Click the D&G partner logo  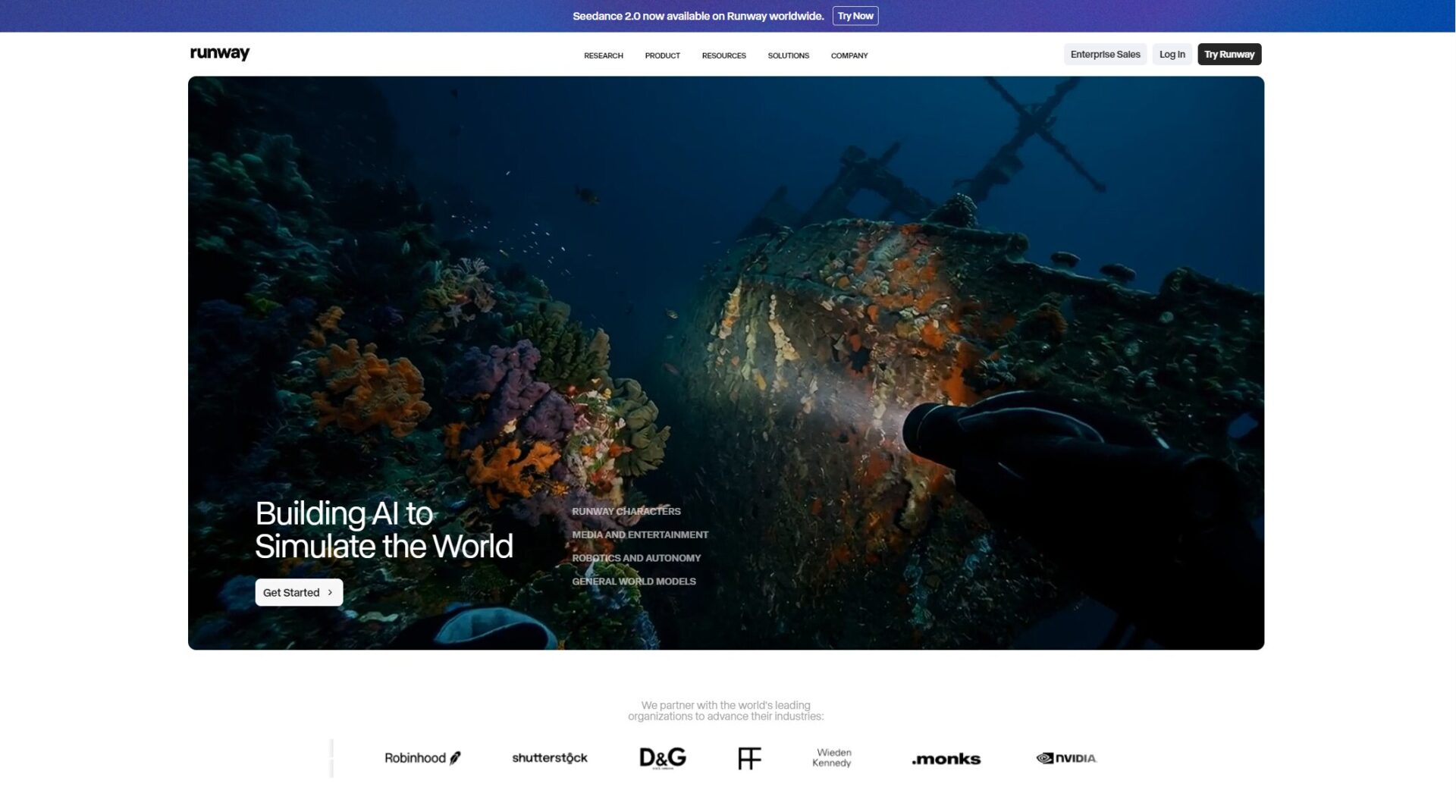pyautogui.click(x=662, y=758)
